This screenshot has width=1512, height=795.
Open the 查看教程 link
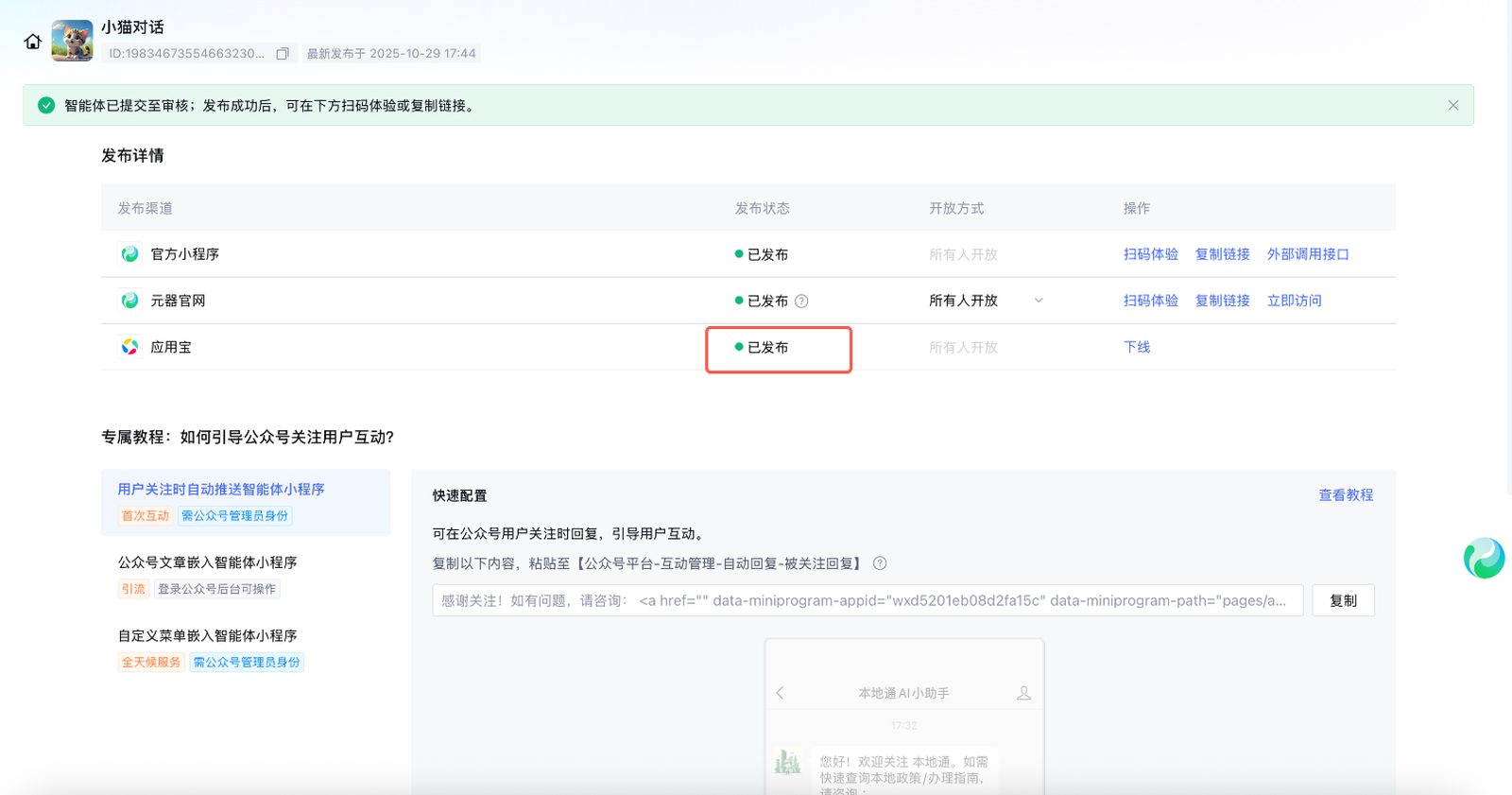(1346, 495)
